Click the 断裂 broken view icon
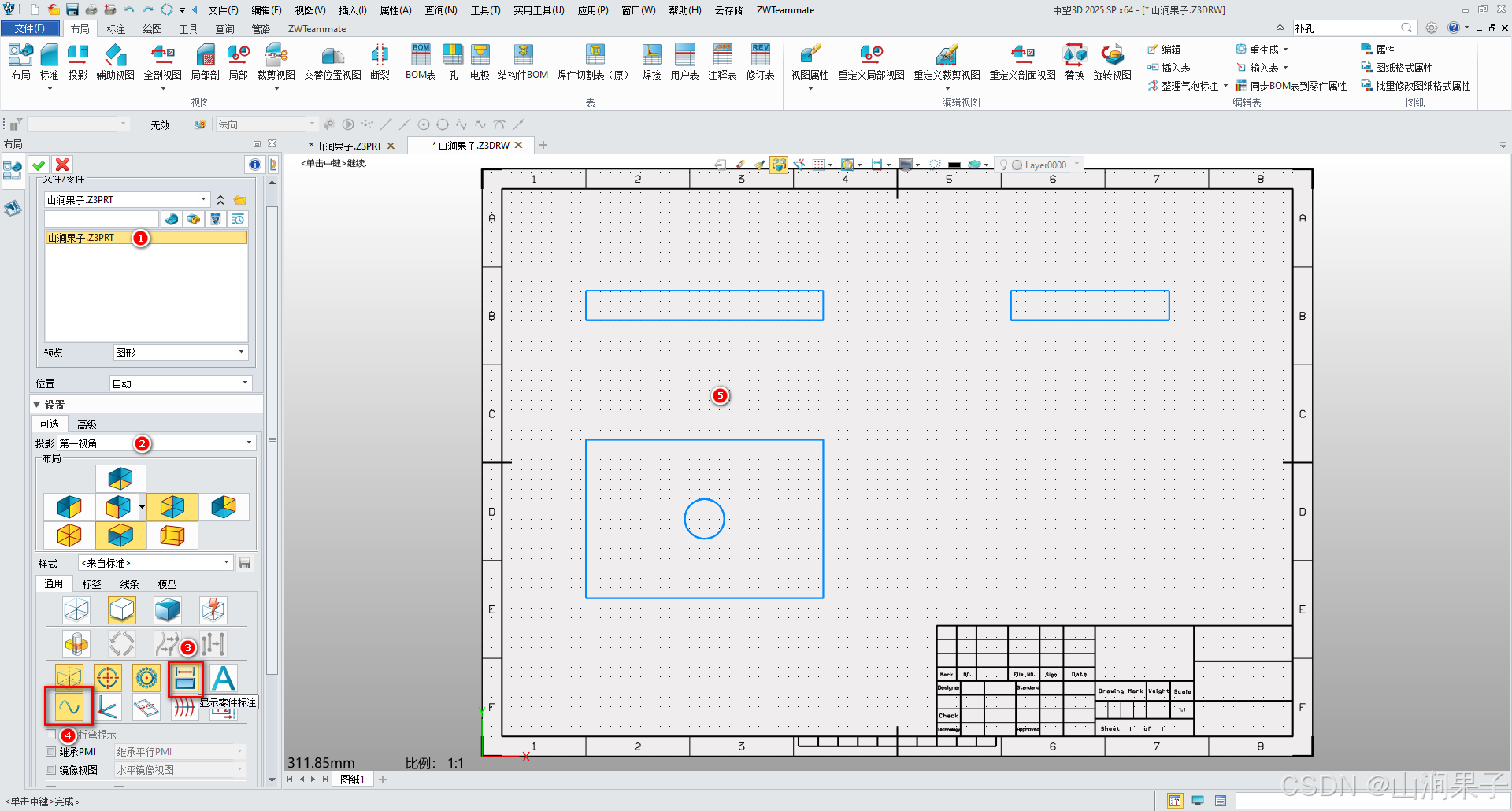1512x811 pixels. click(380, 61)
